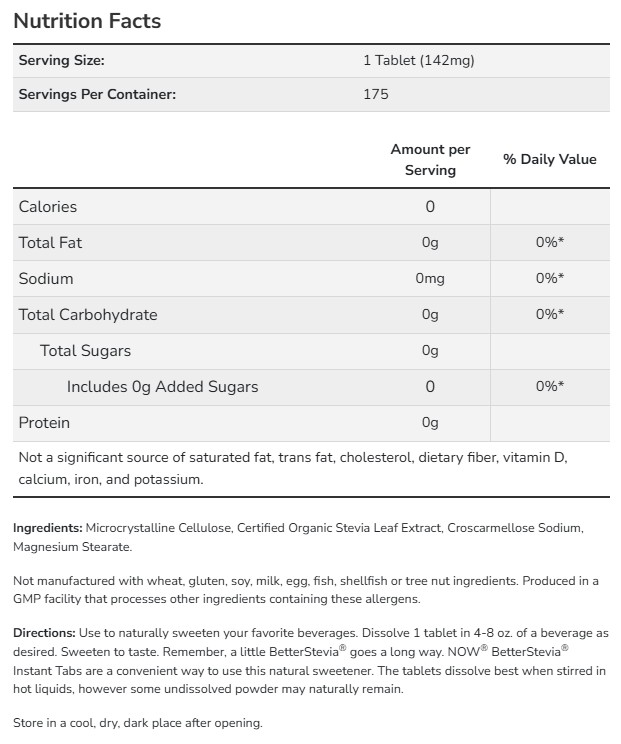Click the bold Directions: label

click(45, 634)
